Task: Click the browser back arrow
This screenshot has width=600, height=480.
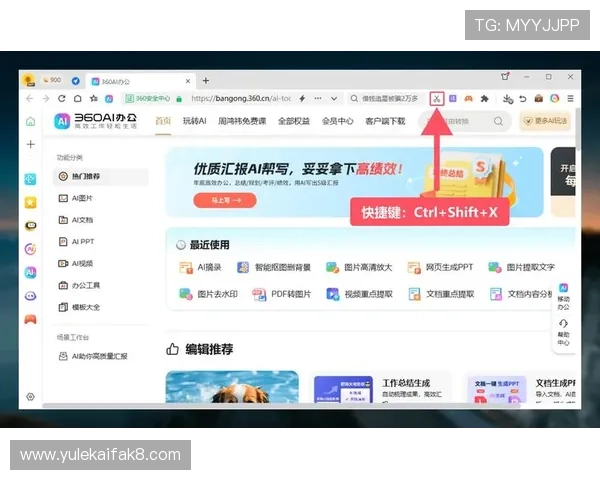Action: pos(29,99)
